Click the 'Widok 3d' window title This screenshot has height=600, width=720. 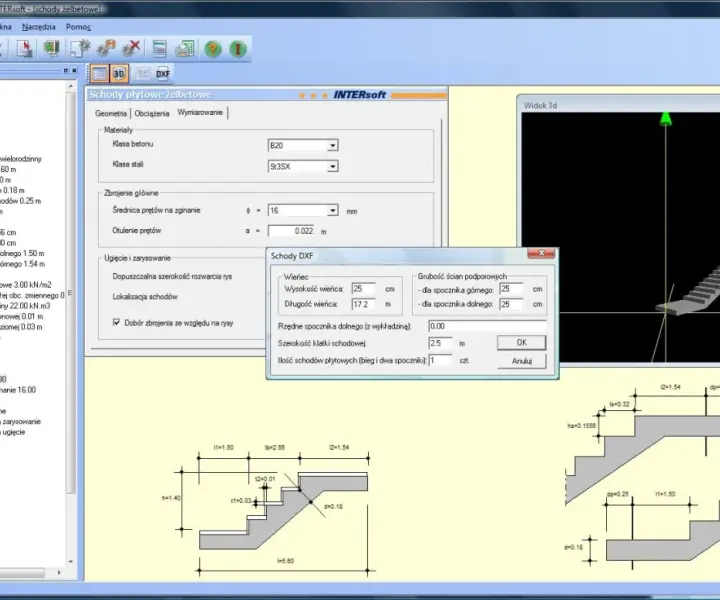tap(540, 106)
